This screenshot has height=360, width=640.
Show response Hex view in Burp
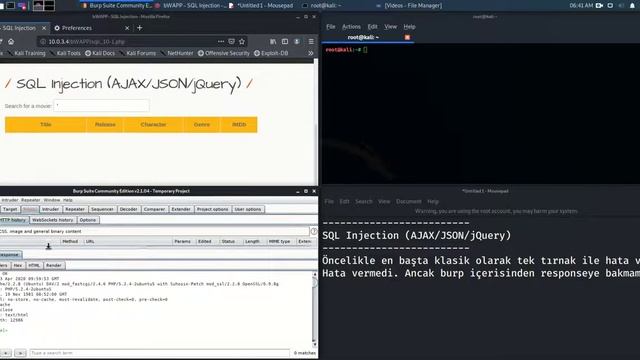point(18,265)
